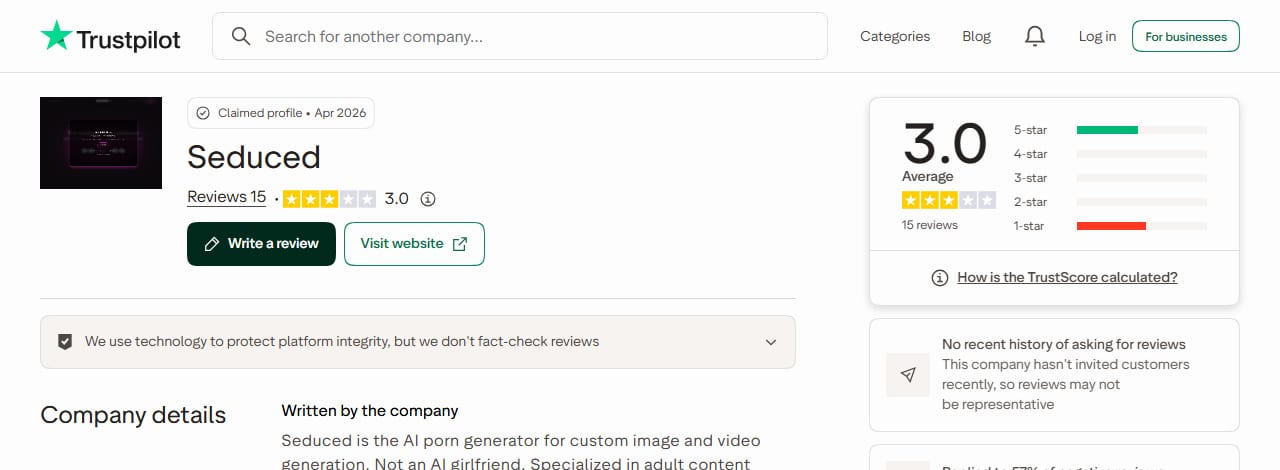This screenshot has height=470, width=1280.
Task: Click the large 3.0 score number
Action: tap(945, 143)
